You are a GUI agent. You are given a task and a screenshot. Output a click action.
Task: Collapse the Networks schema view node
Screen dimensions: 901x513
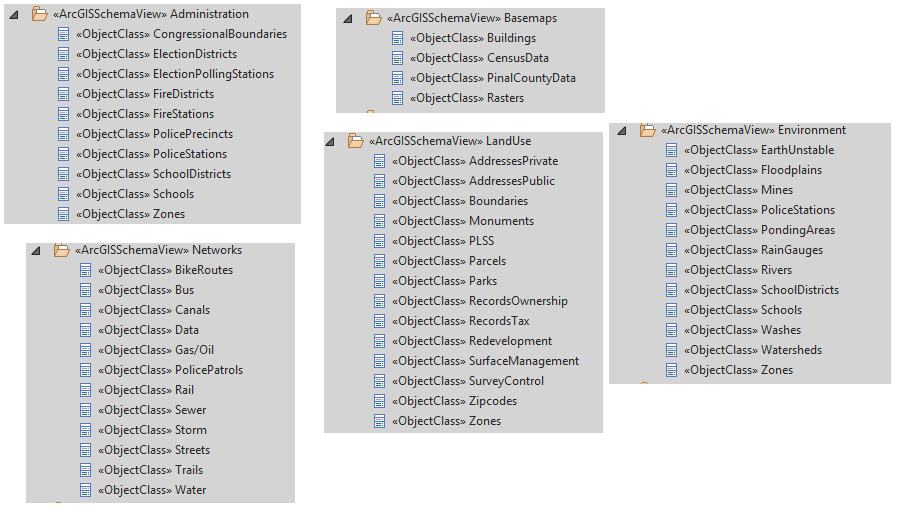pos(36,251)
